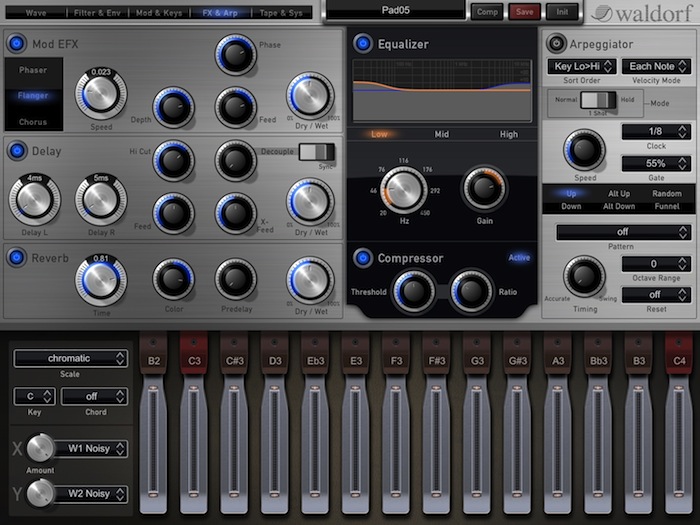700x525 pixels.
Task: Click the Equalizer Gain knob
Action: pyautogui.click(x=484, y=187)
